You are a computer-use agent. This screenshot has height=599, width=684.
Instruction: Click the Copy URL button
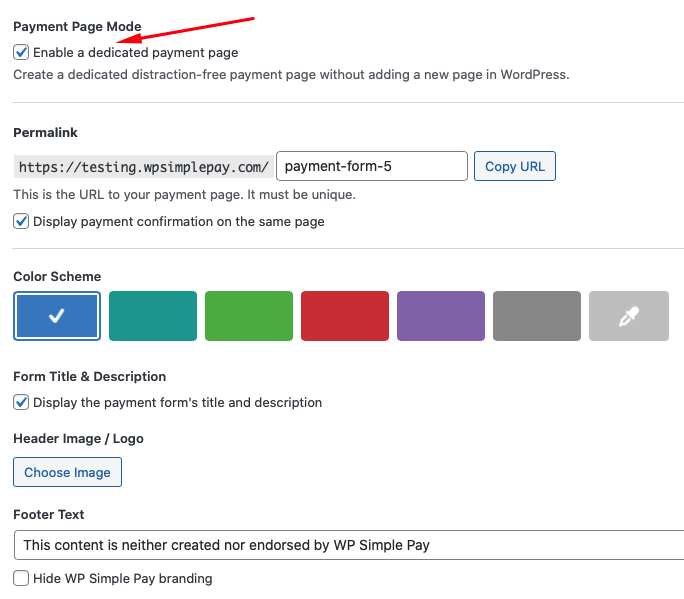(515, 166)
